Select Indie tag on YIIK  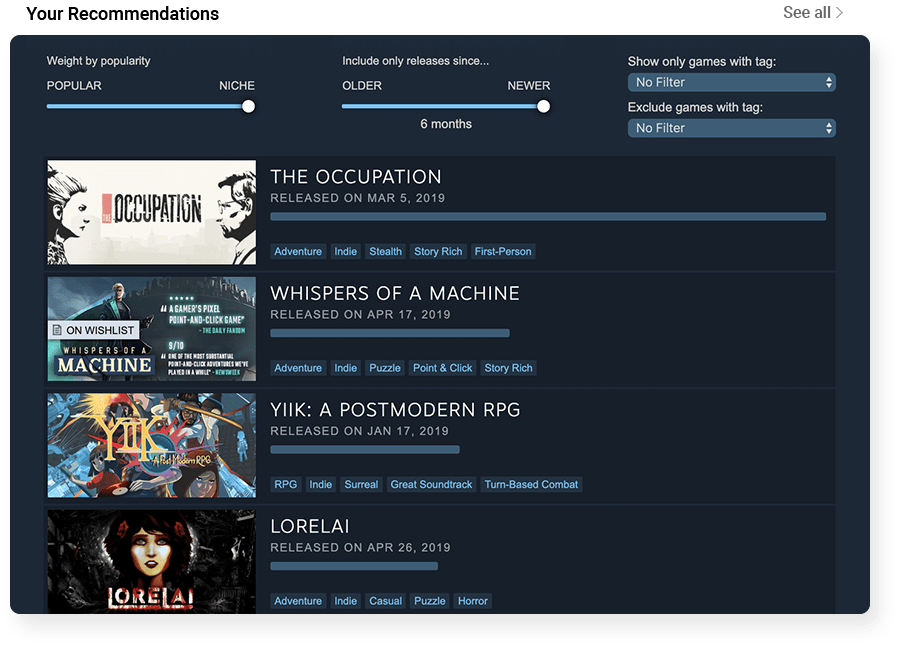(320, 485)
